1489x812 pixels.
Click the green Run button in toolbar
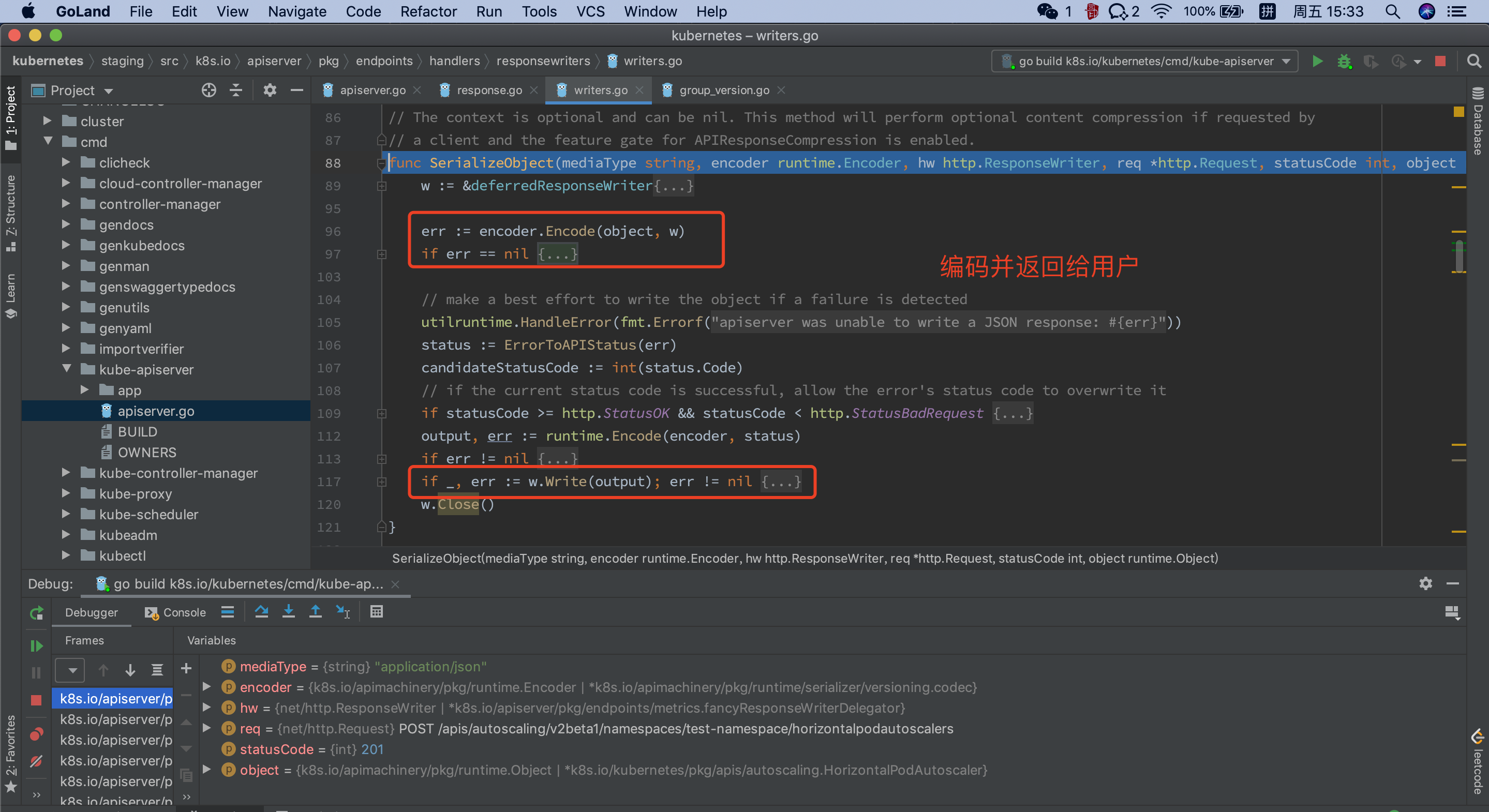tap(1317, 61)
